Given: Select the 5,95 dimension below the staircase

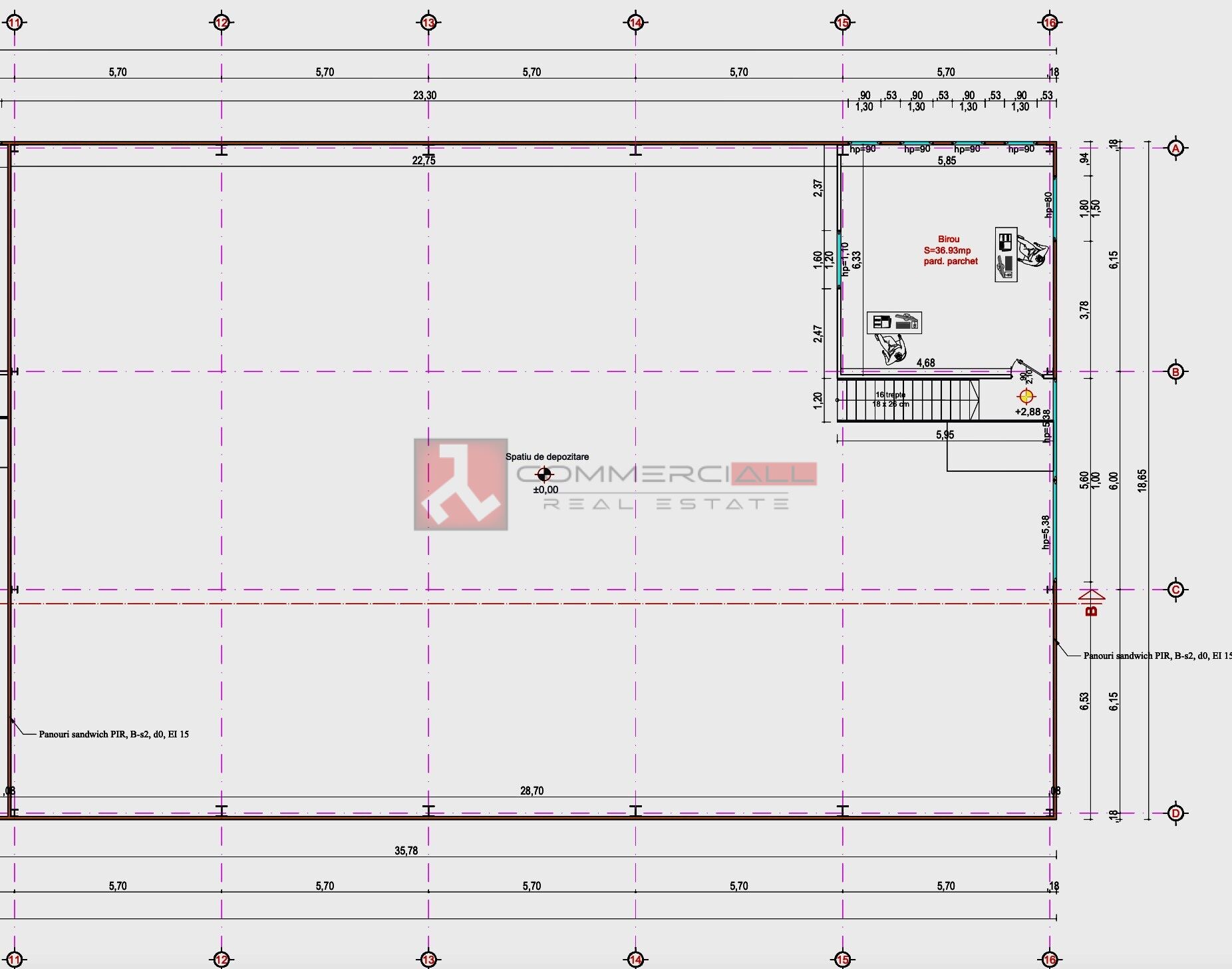Looking at the screenshot, I should click(945, 435).
